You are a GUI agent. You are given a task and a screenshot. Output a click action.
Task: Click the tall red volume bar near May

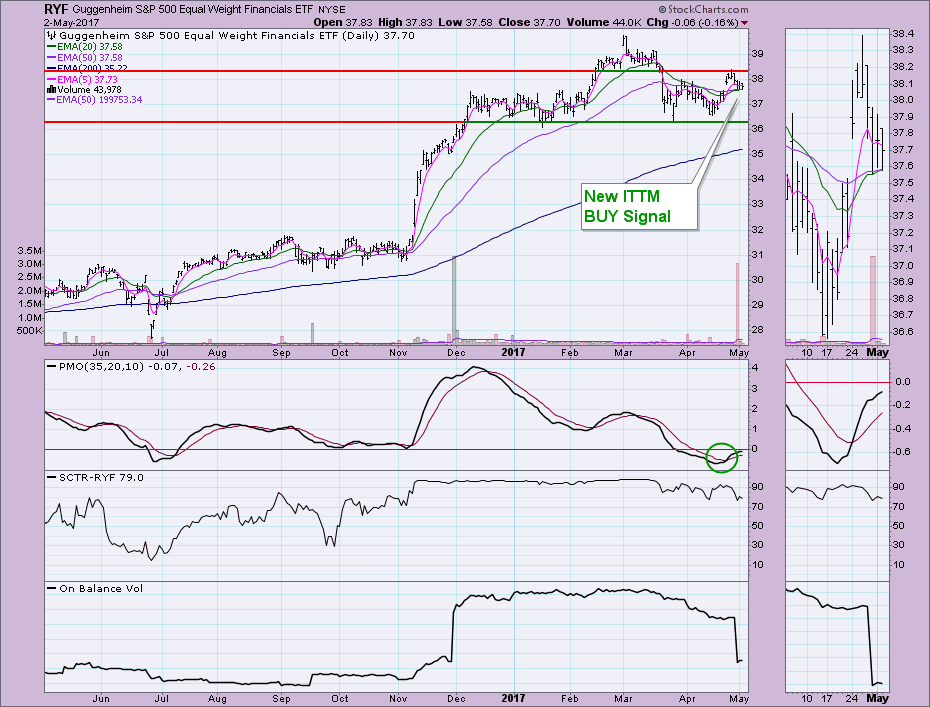pos(738,303)
